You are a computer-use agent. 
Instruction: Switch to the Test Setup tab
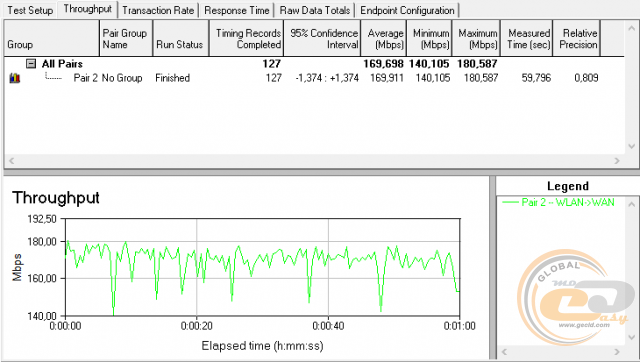pyautogui.click(x=30, y=10)
